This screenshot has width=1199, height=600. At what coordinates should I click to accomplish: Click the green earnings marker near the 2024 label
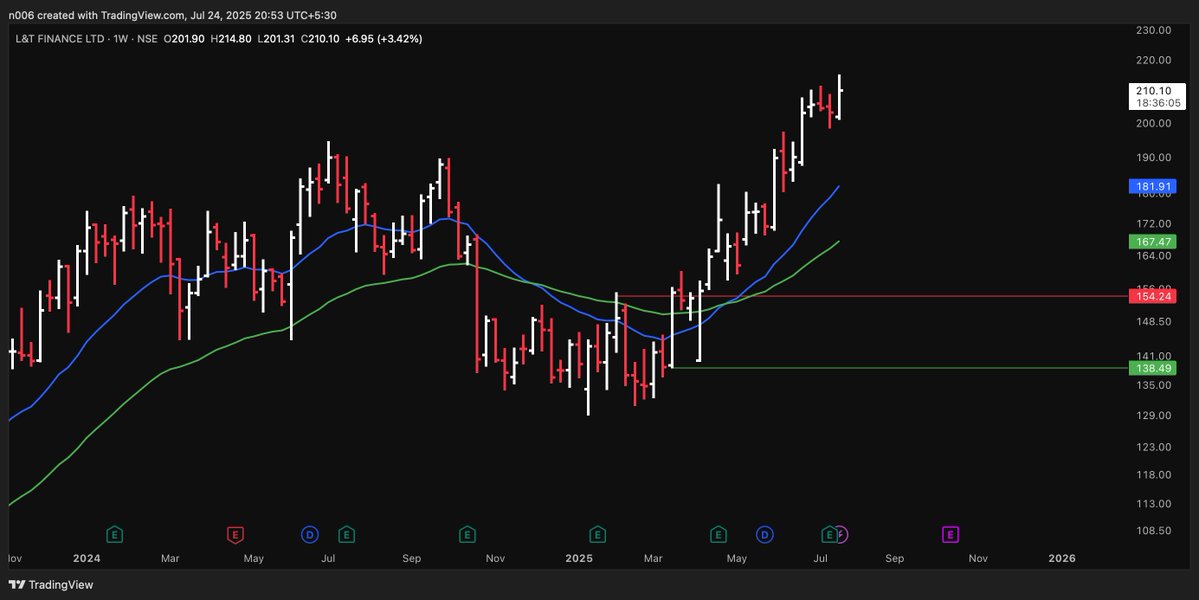click(x=115, y=534)
